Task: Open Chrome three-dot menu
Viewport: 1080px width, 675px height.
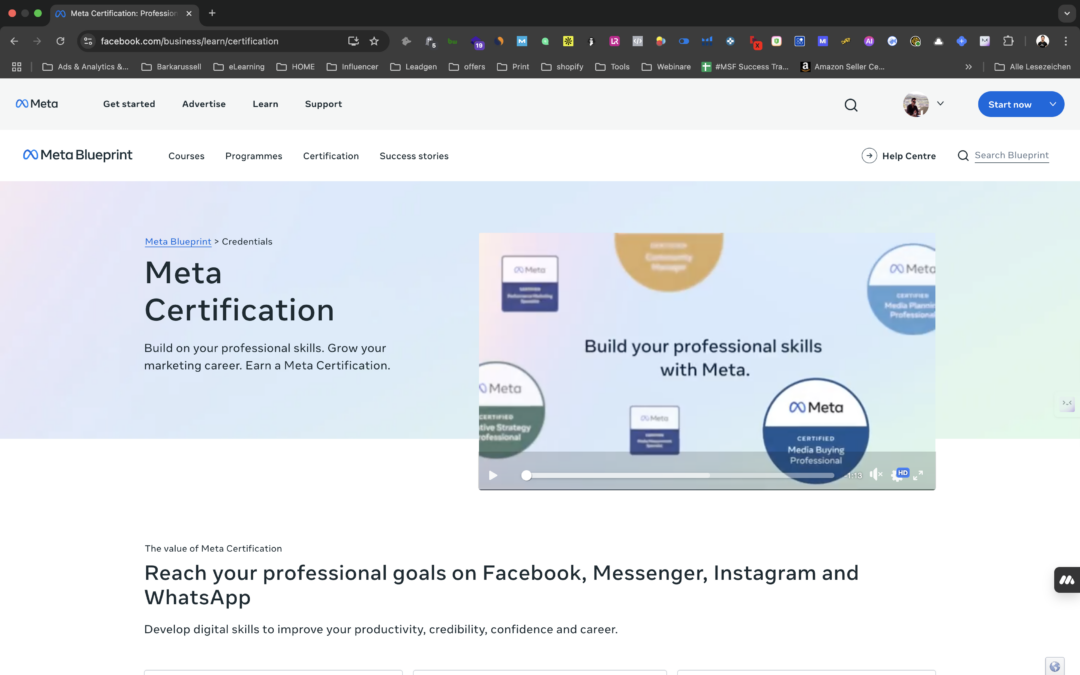Action: (1066, 41)
